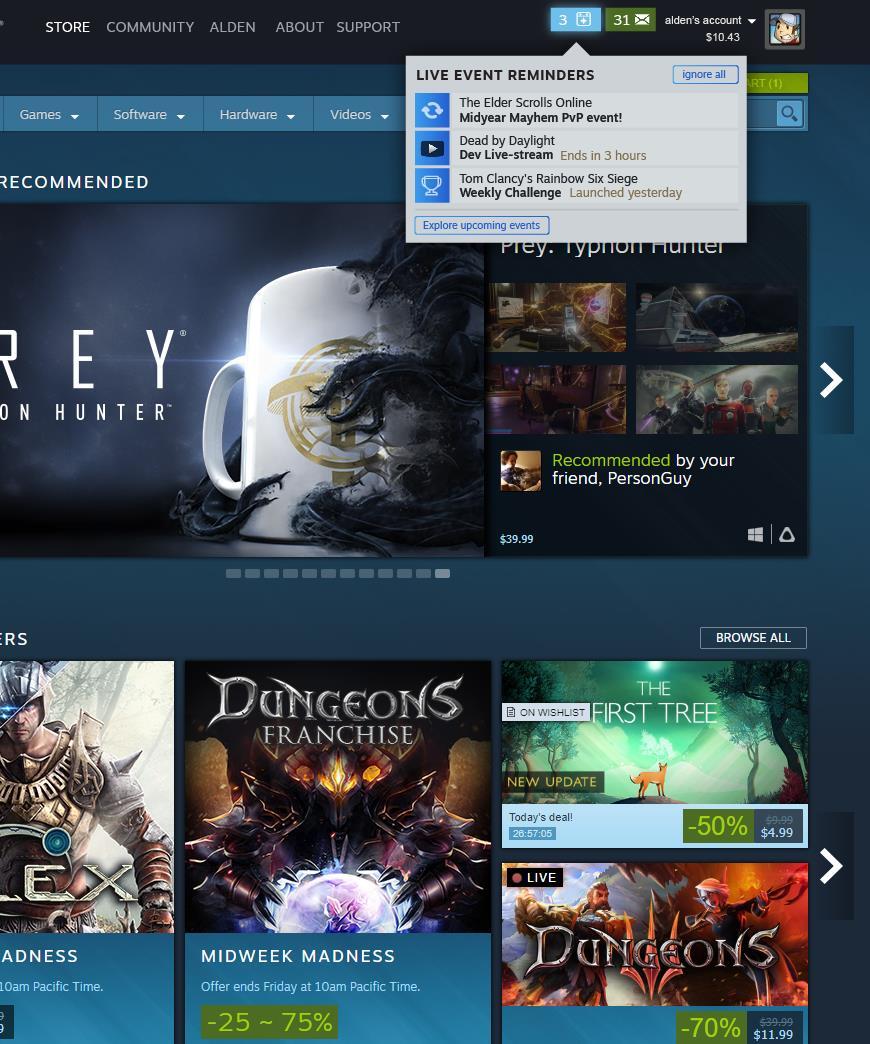Click the Rainbow Six Siege trophy icon
This screenshot has width=870, height=1044.
(x=432, y=186)
